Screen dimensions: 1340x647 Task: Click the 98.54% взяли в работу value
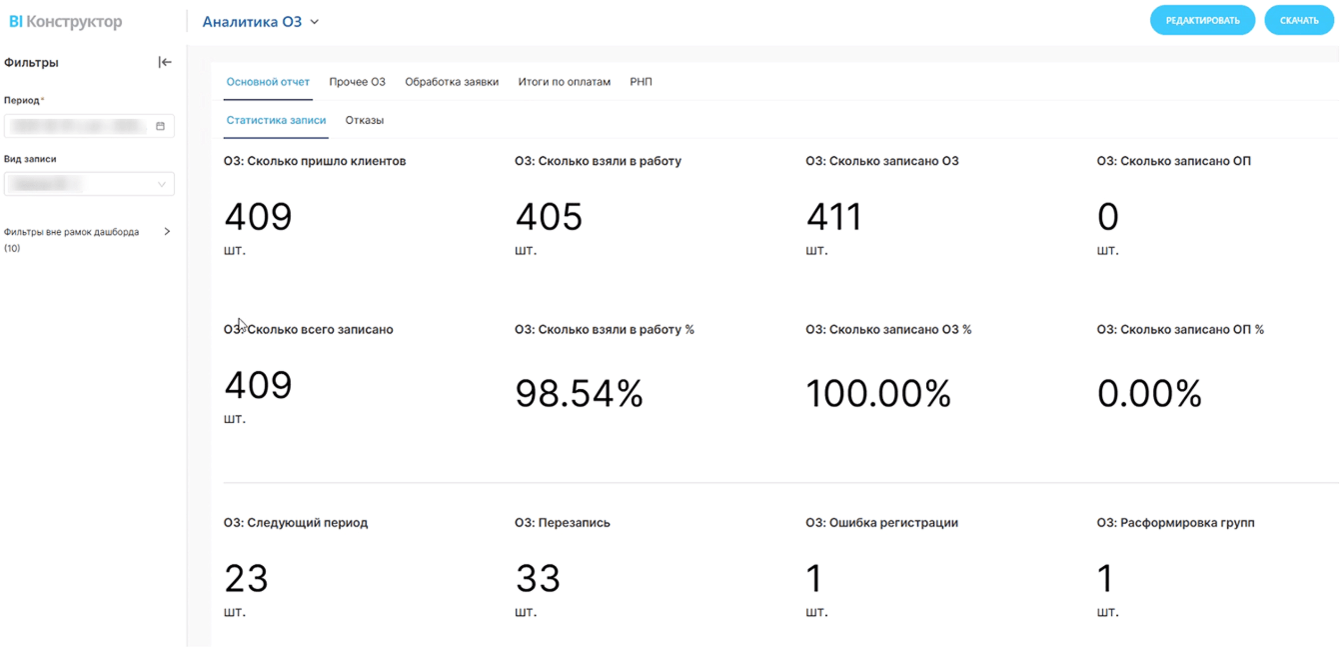tap(579, 394)
